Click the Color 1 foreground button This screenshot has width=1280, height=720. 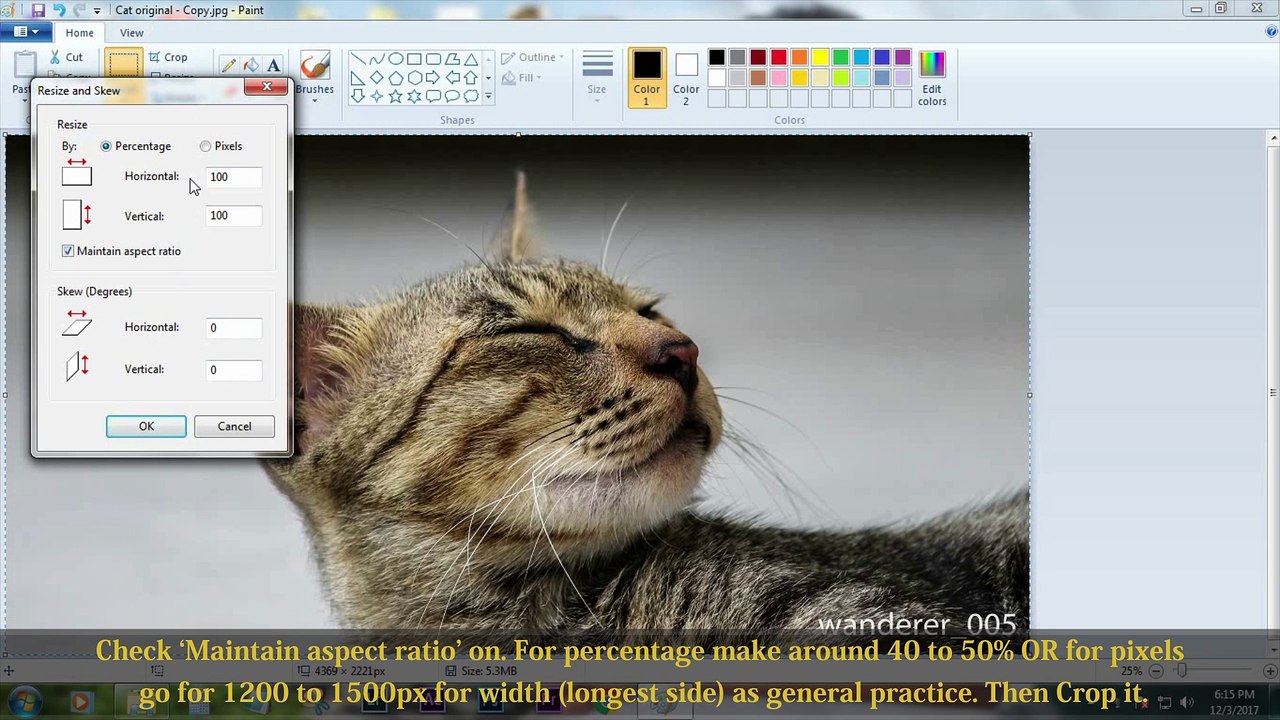point(647,78)
